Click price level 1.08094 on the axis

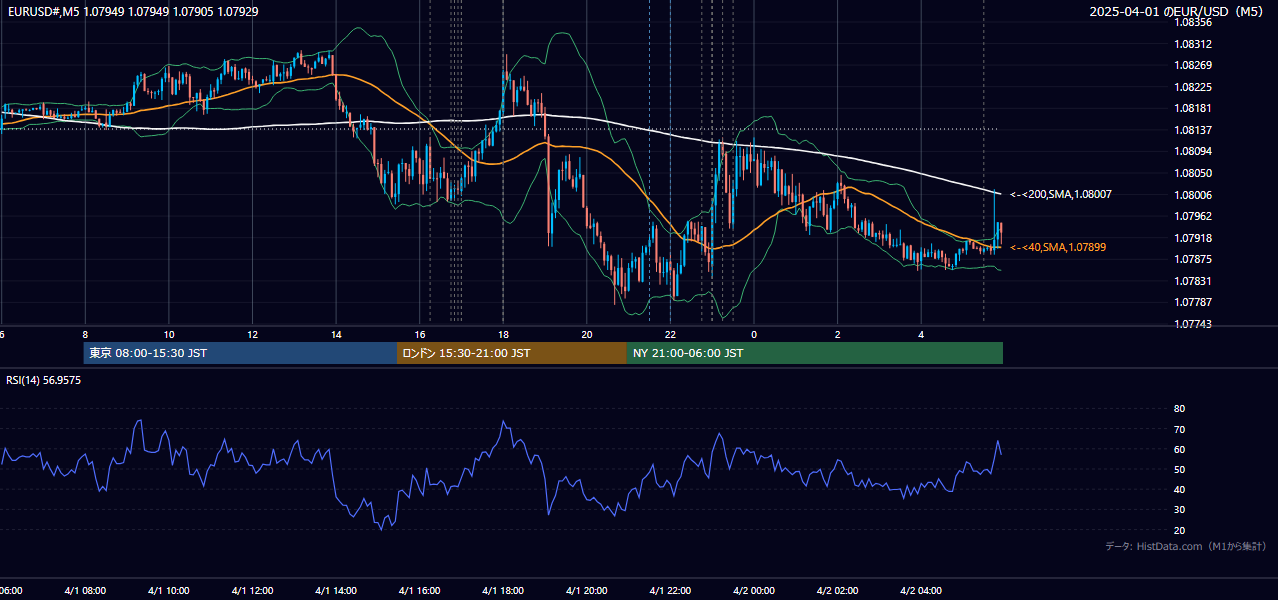tap(1193, 152)
